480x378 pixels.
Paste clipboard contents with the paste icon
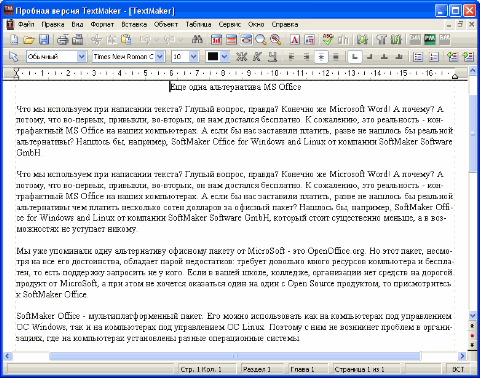126,40
